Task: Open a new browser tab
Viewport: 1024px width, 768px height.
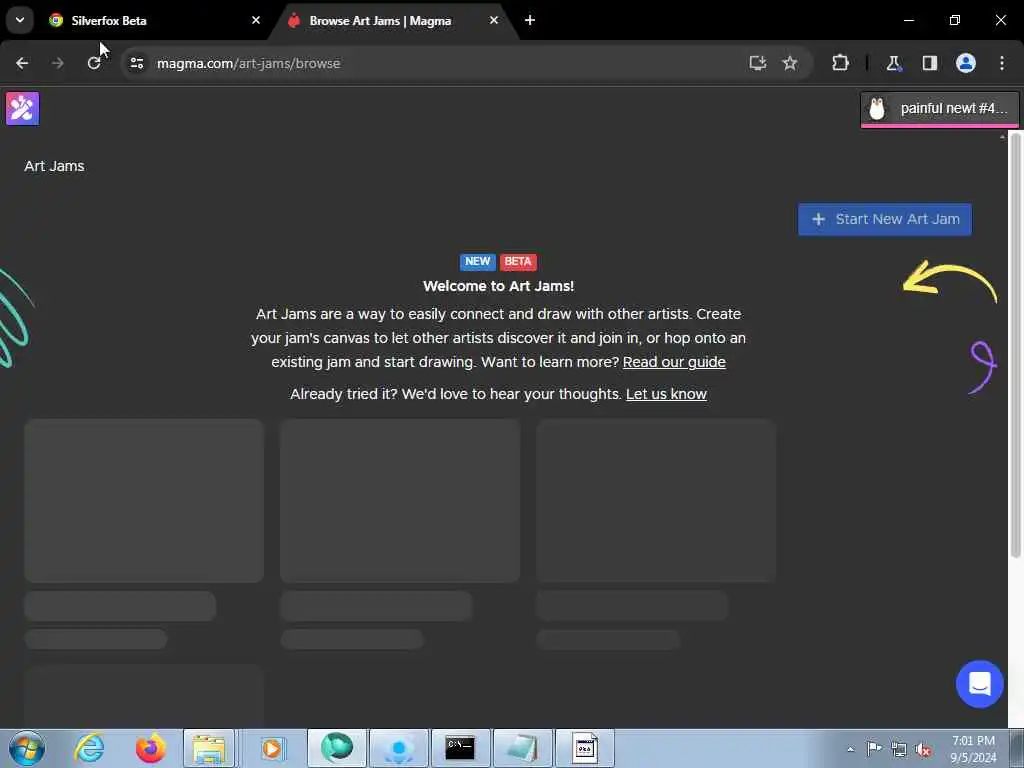Action: pos(530,20)
